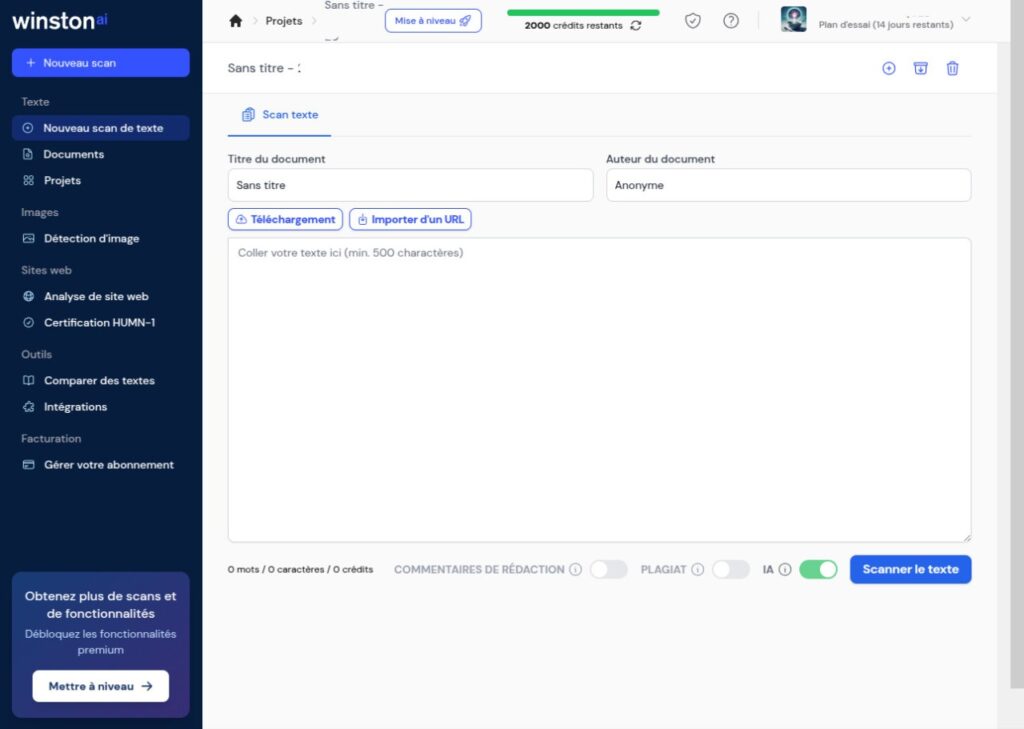
Task: Go to Détection d'image in sidebar
Action: (x=91, y=239)
